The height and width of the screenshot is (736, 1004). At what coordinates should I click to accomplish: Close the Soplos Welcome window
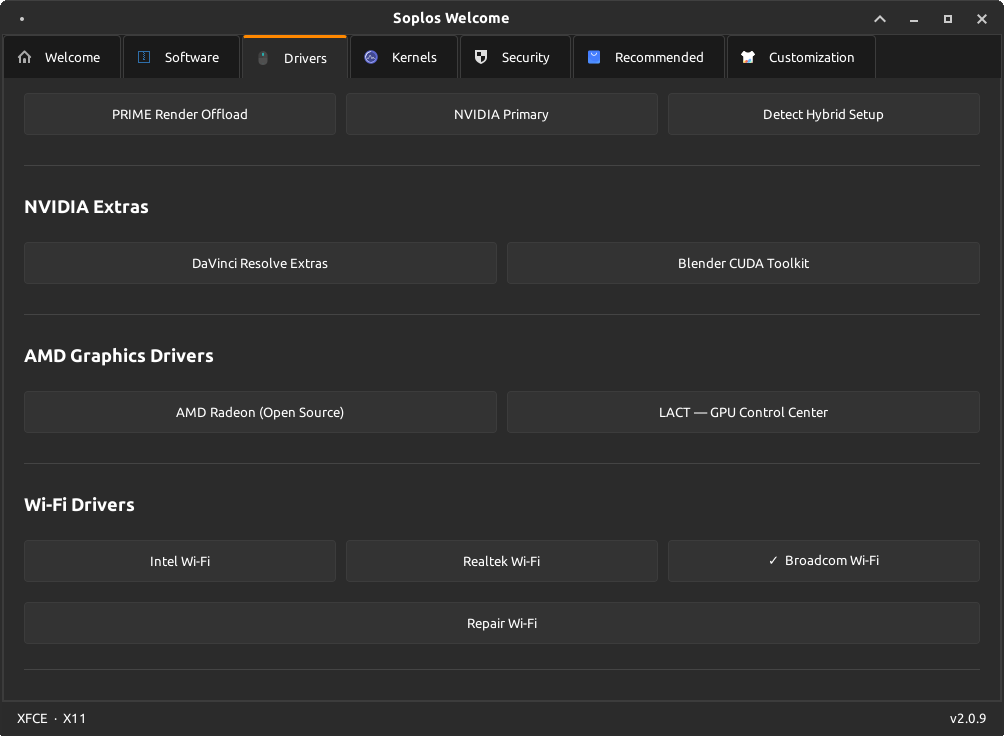click(982, 19)
